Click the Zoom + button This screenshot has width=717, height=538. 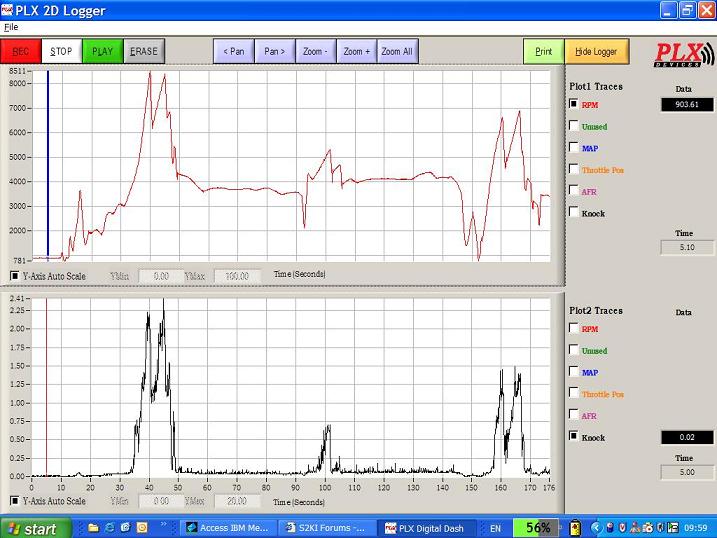click(357, 51)
